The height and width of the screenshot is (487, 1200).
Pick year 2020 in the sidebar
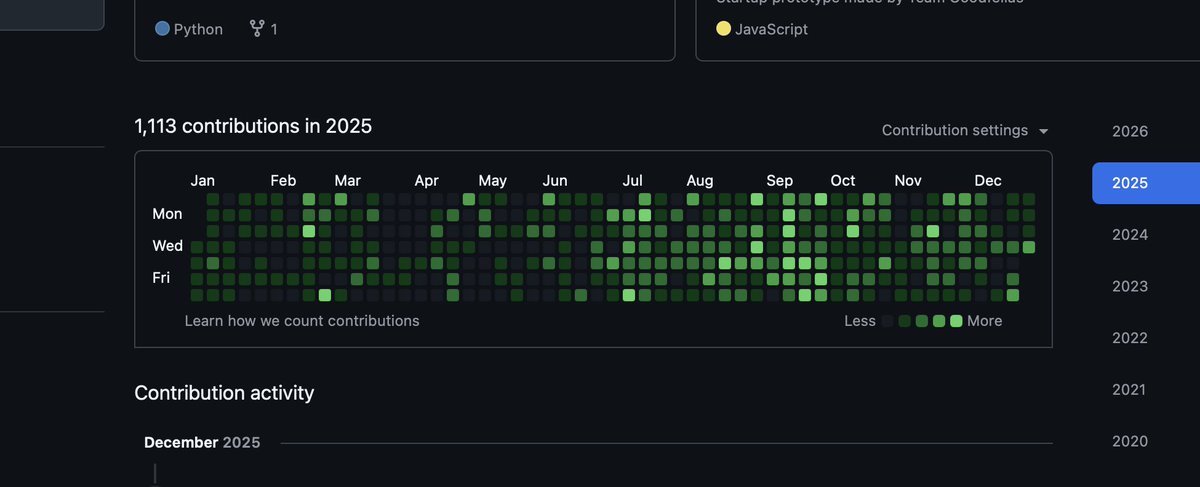1130,442
